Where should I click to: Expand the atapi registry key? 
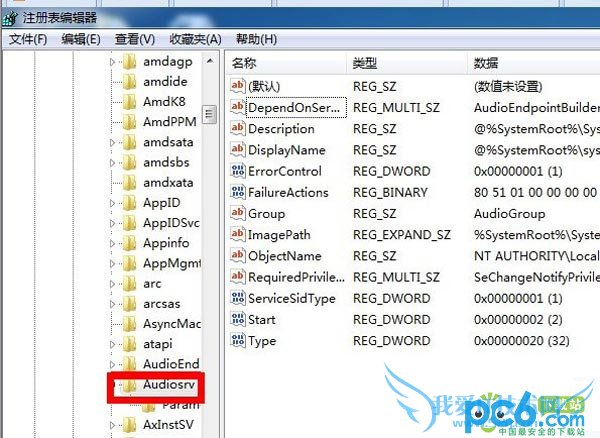tap(112, 344)
